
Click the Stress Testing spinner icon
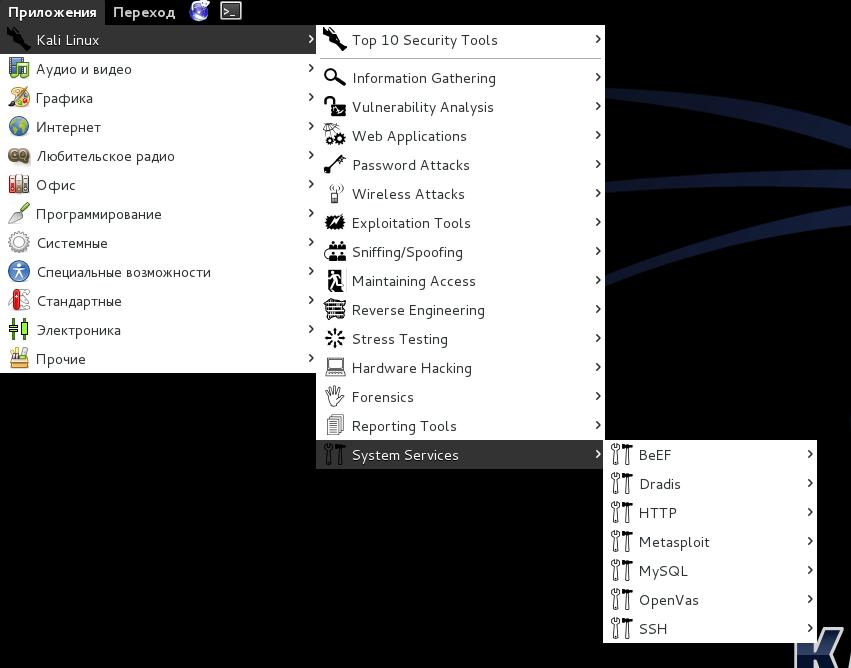(x=335, y=338)
